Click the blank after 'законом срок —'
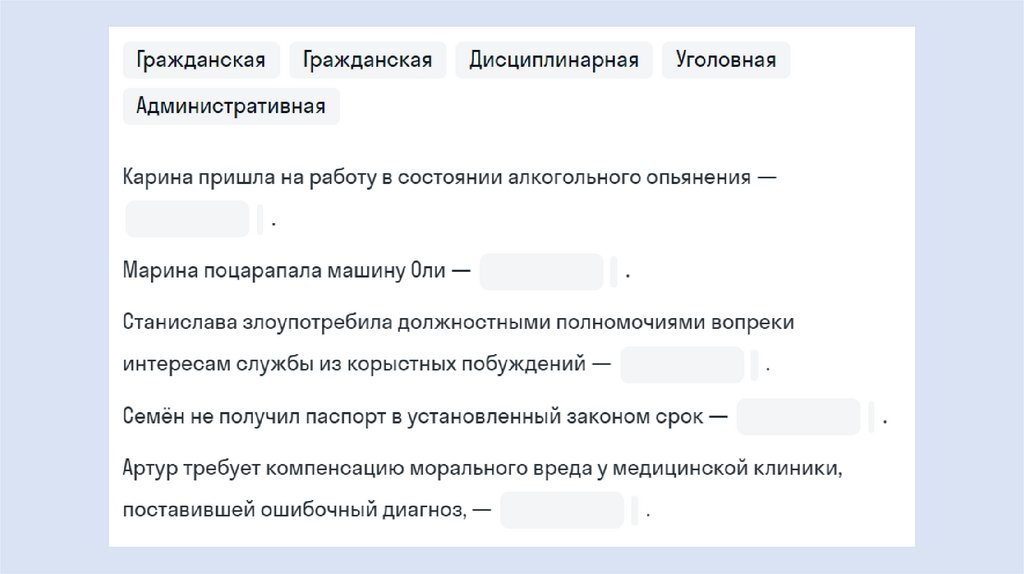The image size is (1024, 574). 798,417
